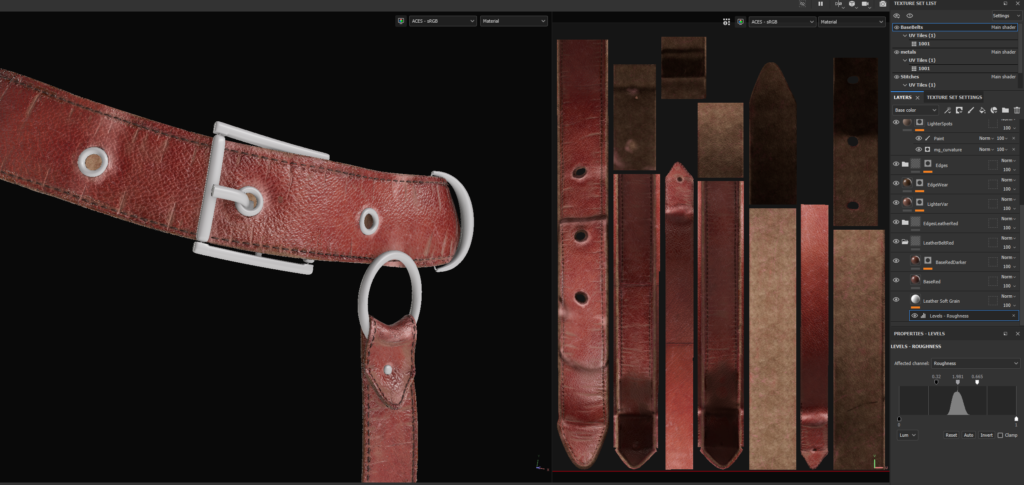Viewport: 1024px width, 485px height.
Task: Hide the Leather Soft Grain layer
Action: point(896,300)
